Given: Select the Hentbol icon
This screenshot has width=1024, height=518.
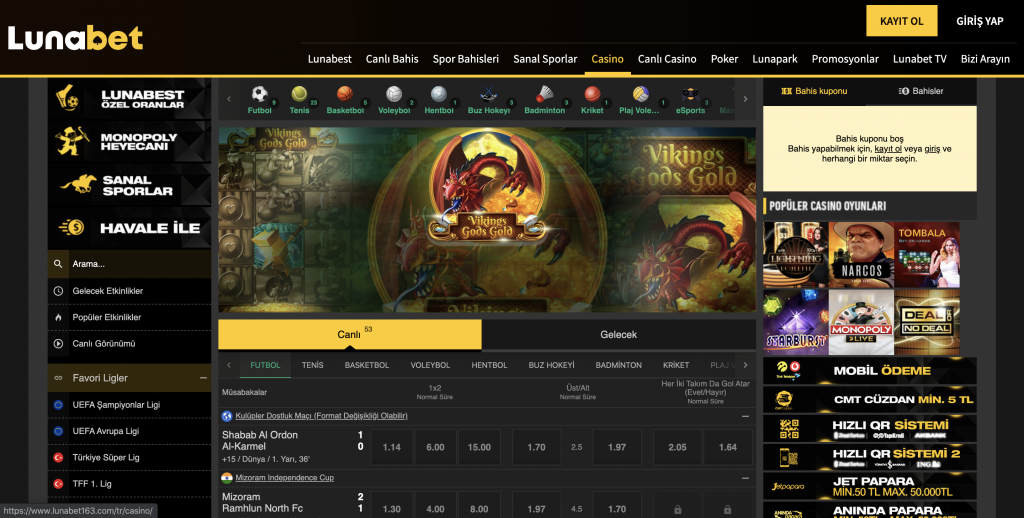Looking at the screenshot, I should [439, 94].
